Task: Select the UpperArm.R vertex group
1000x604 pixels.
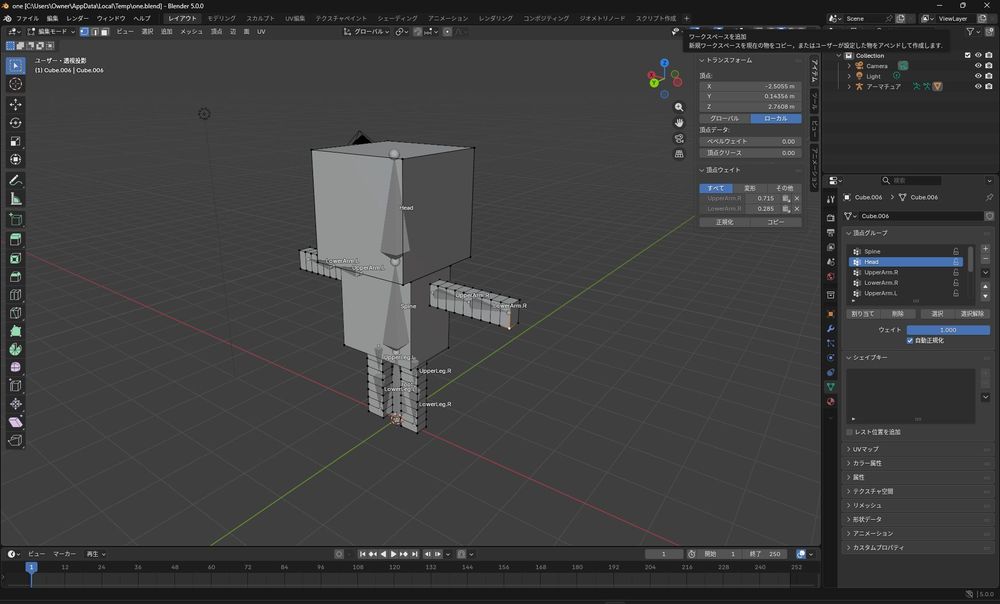Action: coord(881,272)
